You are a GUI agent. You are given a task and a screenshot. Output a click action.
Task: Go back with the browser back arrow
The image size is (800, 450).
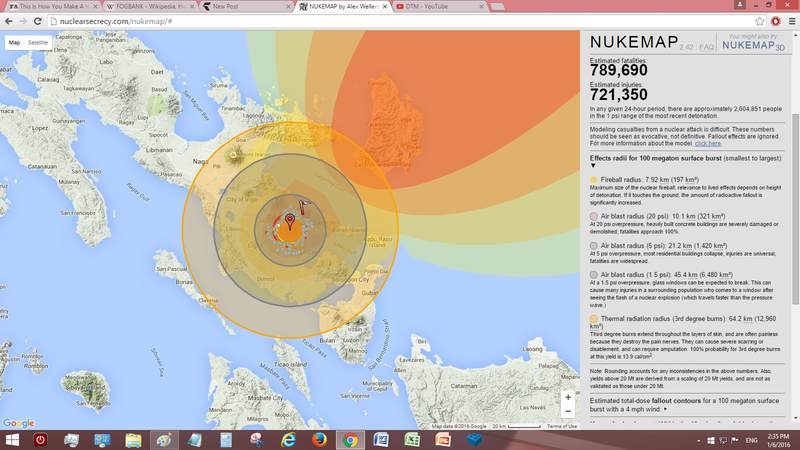click(x=9, y=21)
